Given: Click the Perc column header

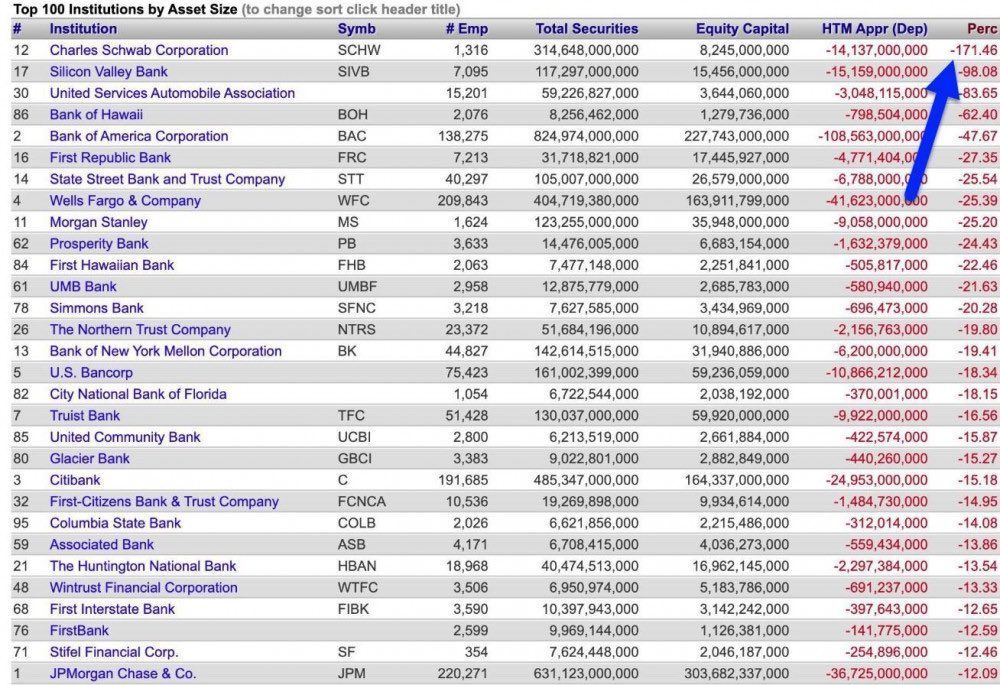Looking at the screenshot, I should (x=981, y=29).
